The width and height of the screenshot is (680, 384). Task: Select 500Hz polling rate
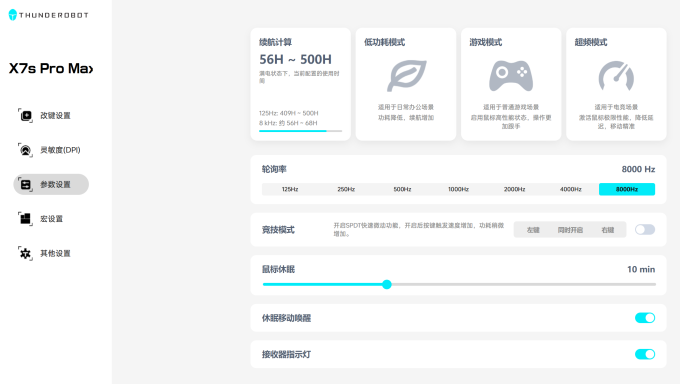point(402,189)
